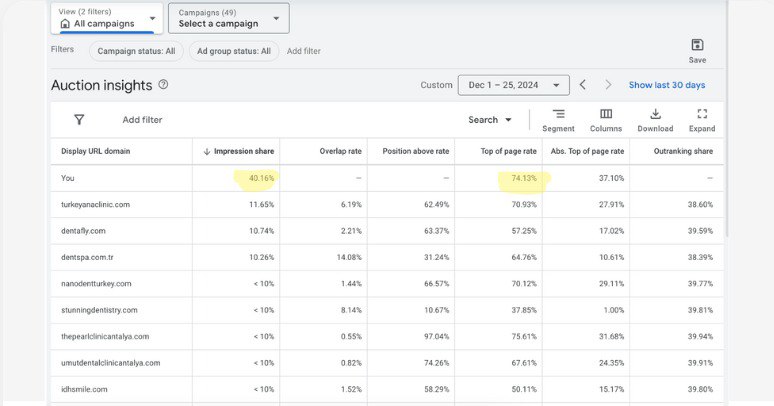Sort by Outranking share column
Viewport: 774px width, 406px height.
pos(683,151)
